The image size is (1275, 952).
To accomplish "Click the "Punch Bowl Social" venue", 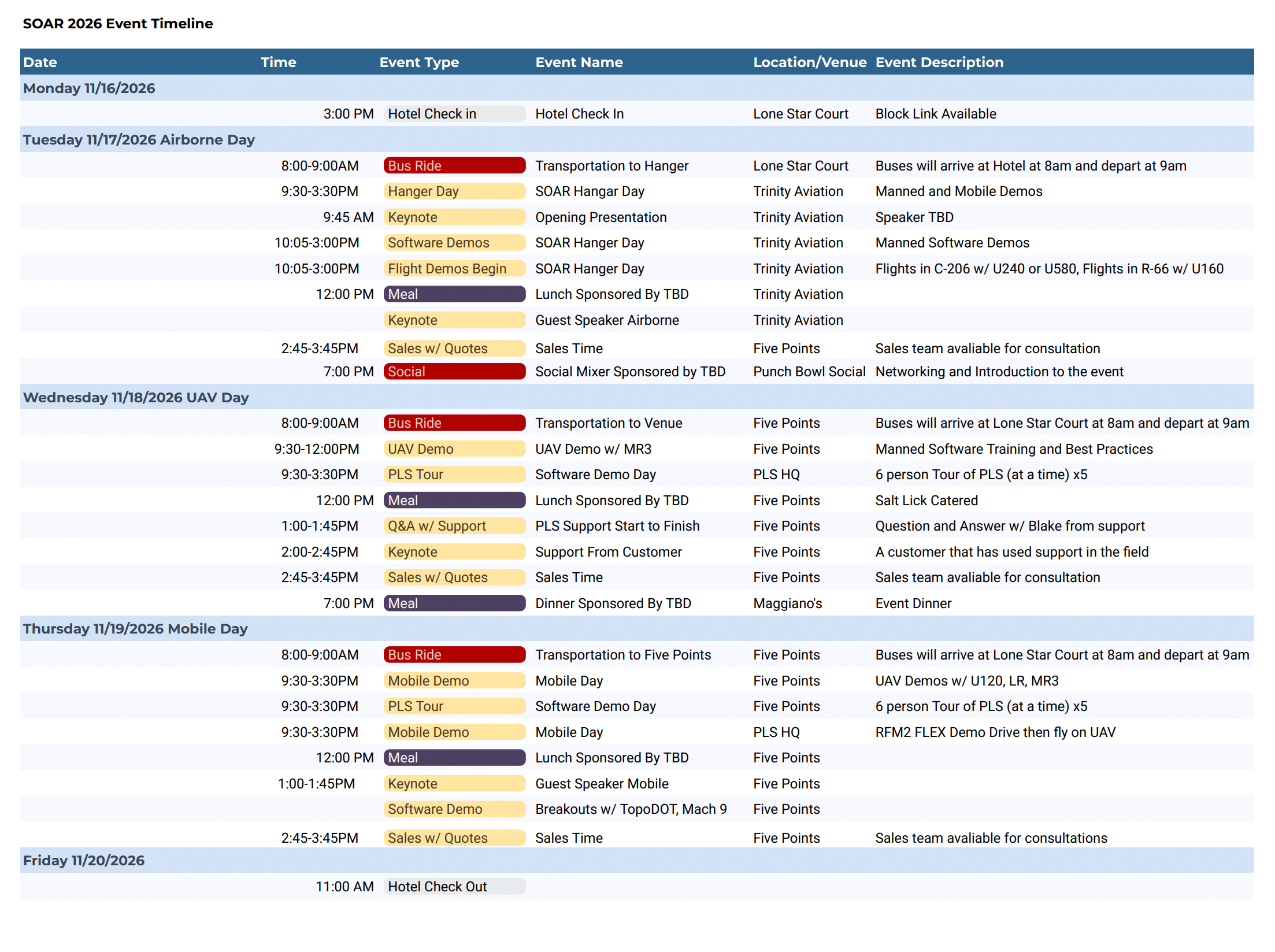I will tap(809, 372).
